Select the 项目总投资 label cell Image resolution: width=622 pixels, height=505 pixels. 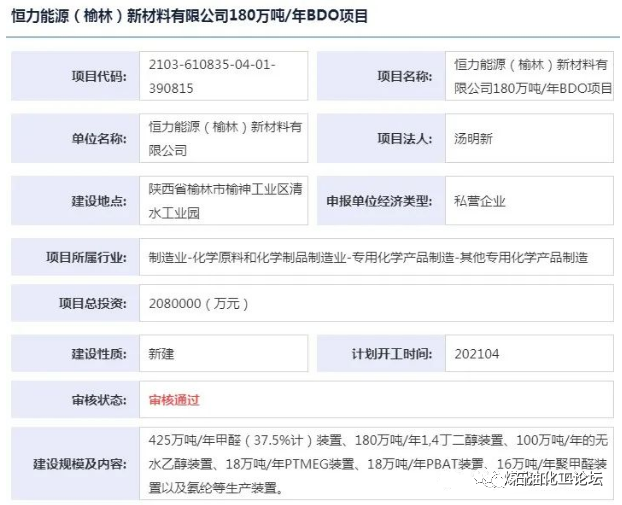pyautogui.click(x=75, y=303)
